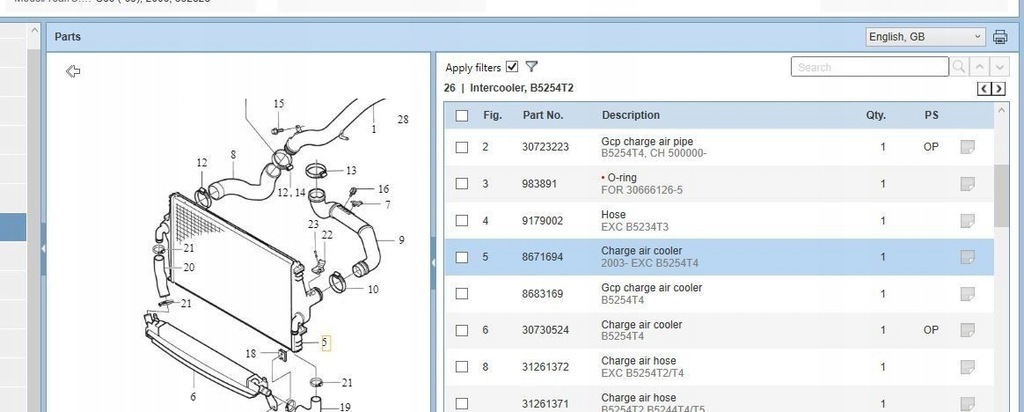Screen dimensions: 1024x412
Task: Select callout number 28 in the diagram
Action: coord(403,119)
